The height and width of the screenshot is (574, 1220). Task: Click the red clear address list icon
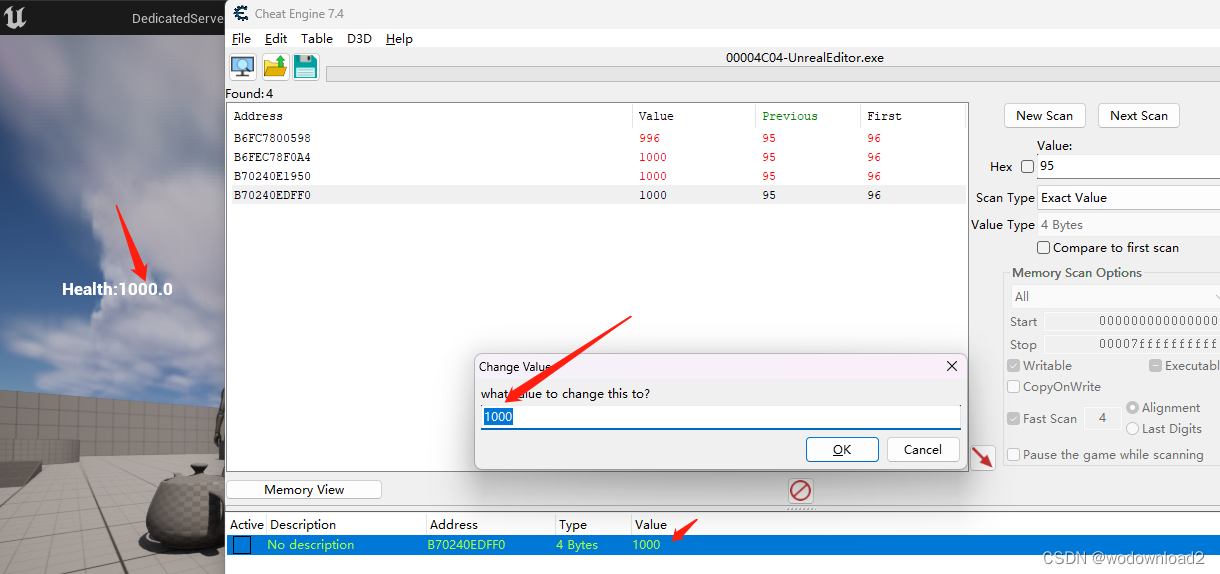click(800, 491)
